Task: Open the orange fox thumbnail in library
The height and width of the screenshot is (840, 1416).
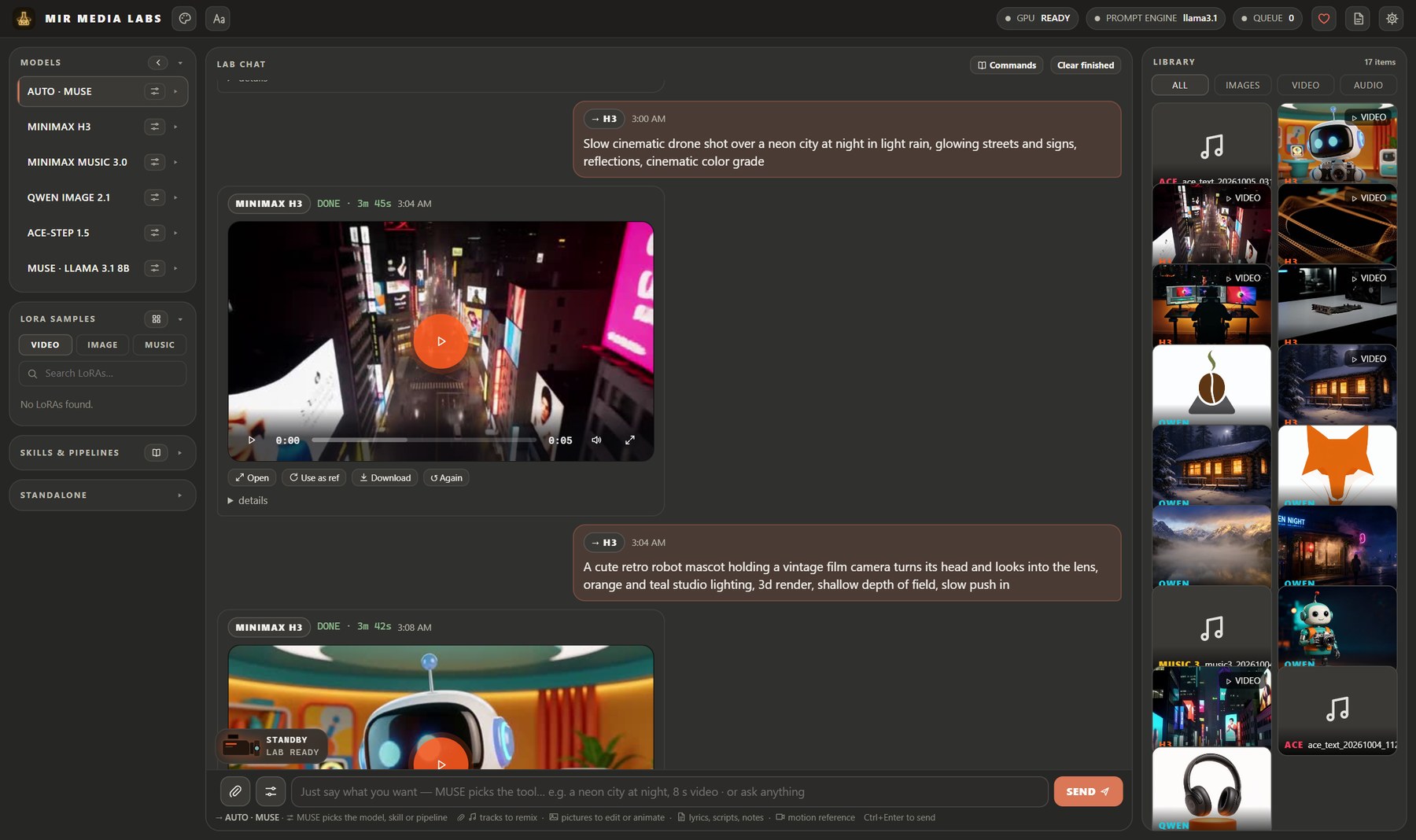Action: click(x=1337, y=466)
